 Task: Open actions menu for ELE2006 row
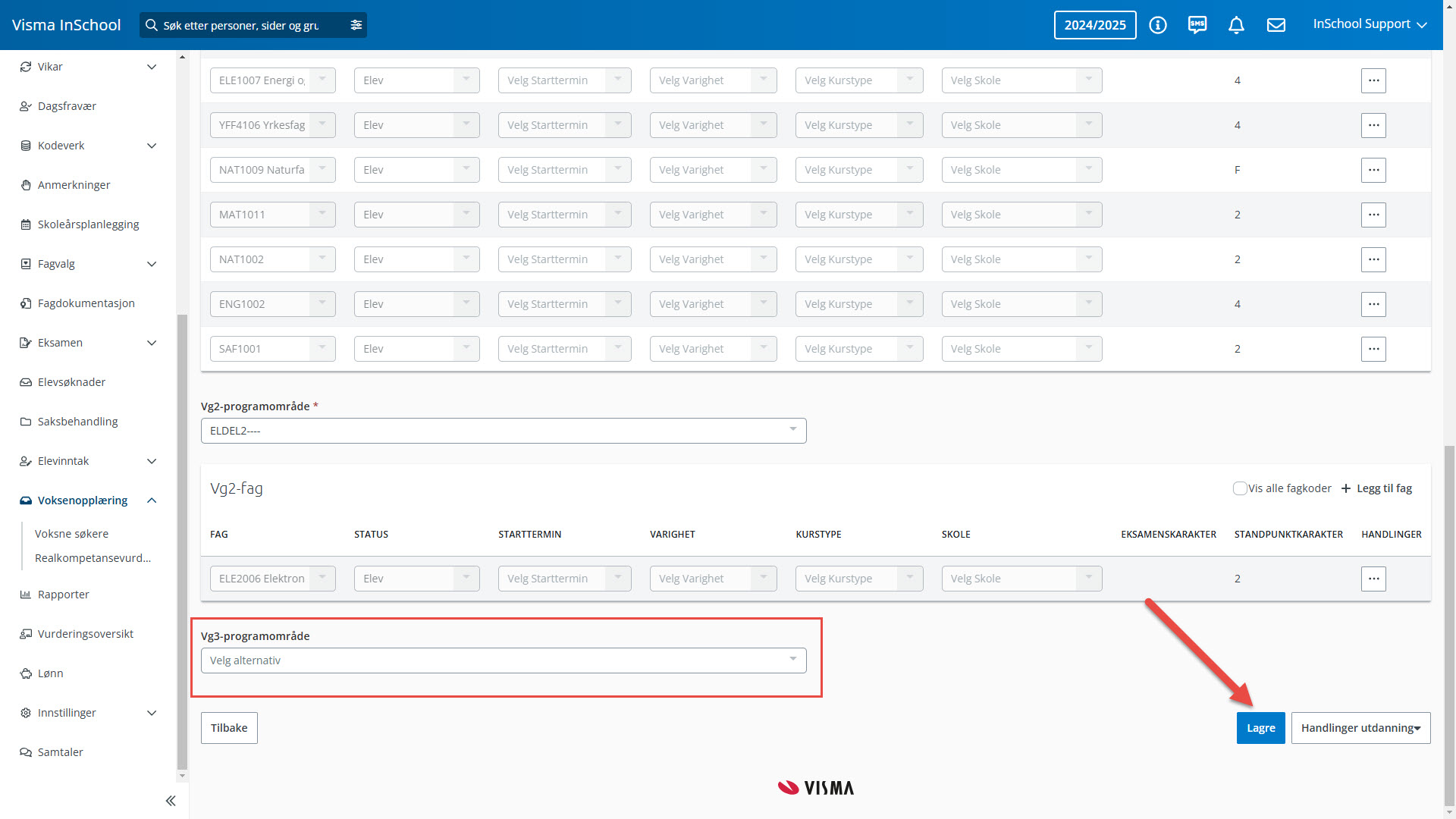(1373, 579)
